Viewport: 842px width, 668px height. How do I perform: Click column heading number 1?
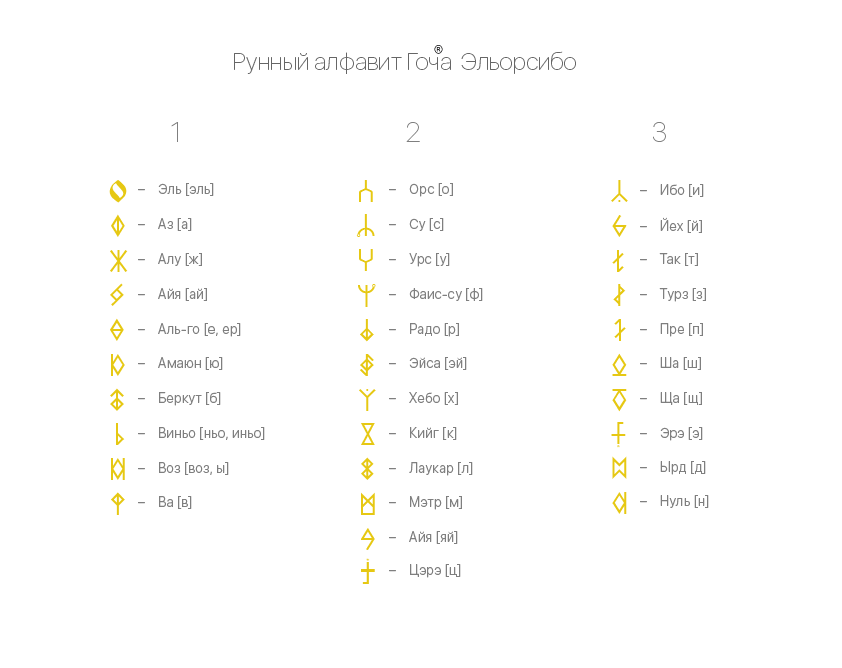pyautogui.click(x=175, y=132)
